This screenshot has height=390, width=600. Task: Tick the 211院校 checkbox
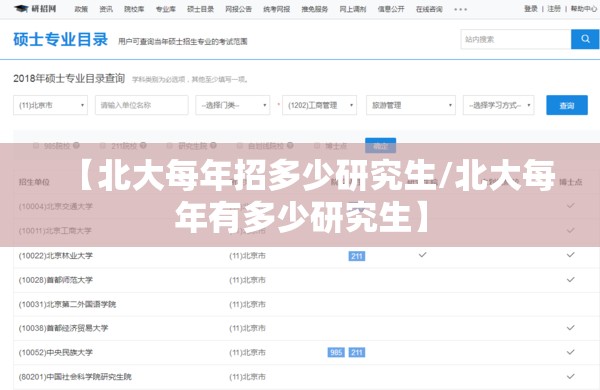[103, 145]
